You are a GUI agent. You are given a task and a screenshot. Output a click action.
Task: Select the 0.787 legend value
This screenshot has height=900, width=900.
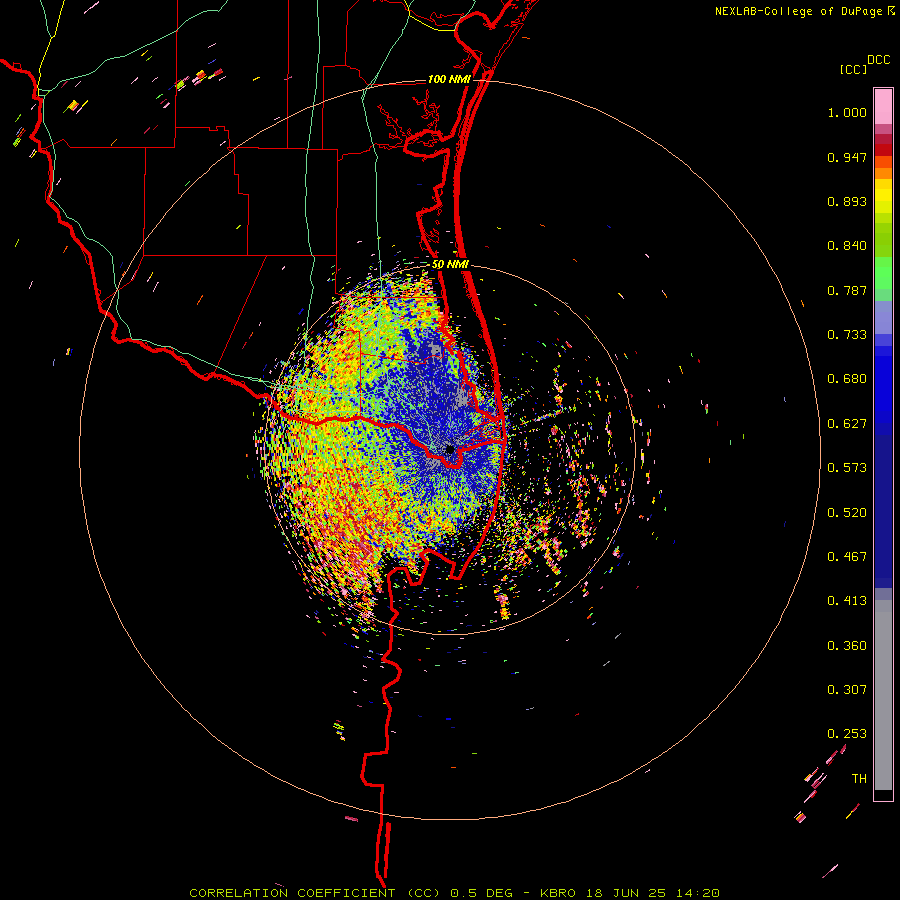click(x=847, y=290)
